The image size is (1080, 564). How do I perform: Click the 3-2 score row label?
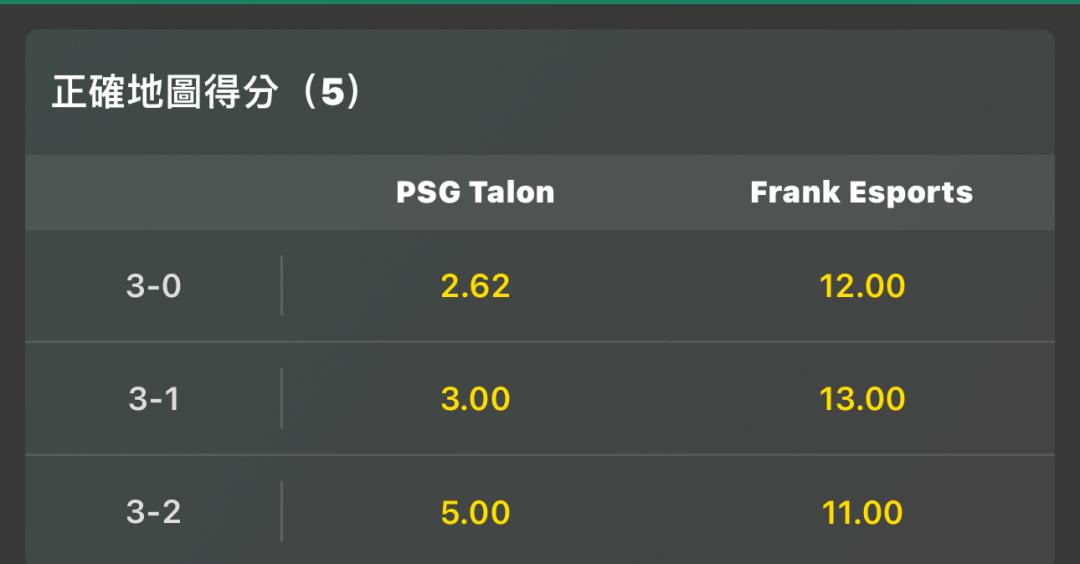[154, 512]
